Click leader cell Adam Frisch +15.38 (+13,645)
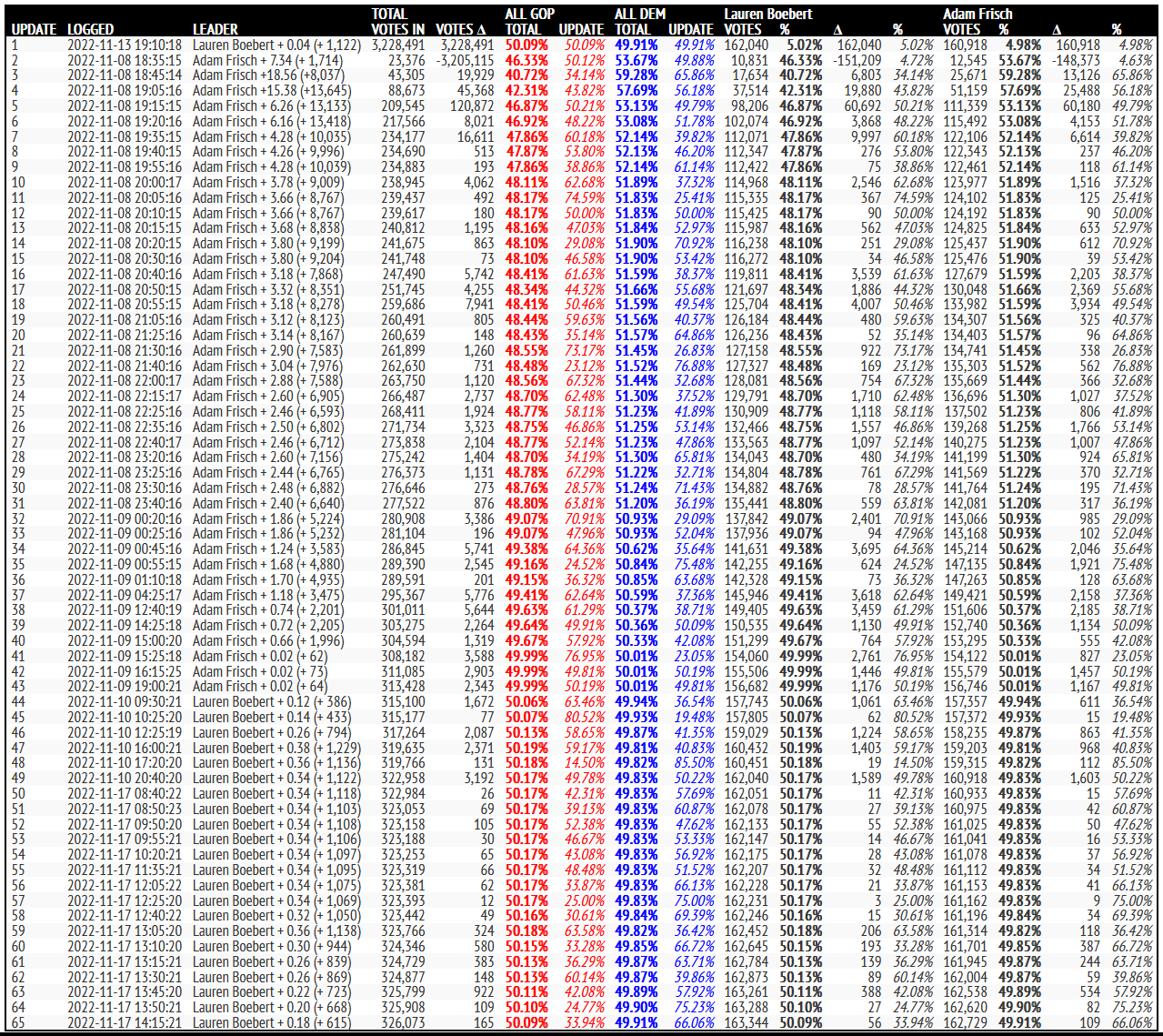The height and width of the screenshot is (1036, 1163). (x=272, y=91)
